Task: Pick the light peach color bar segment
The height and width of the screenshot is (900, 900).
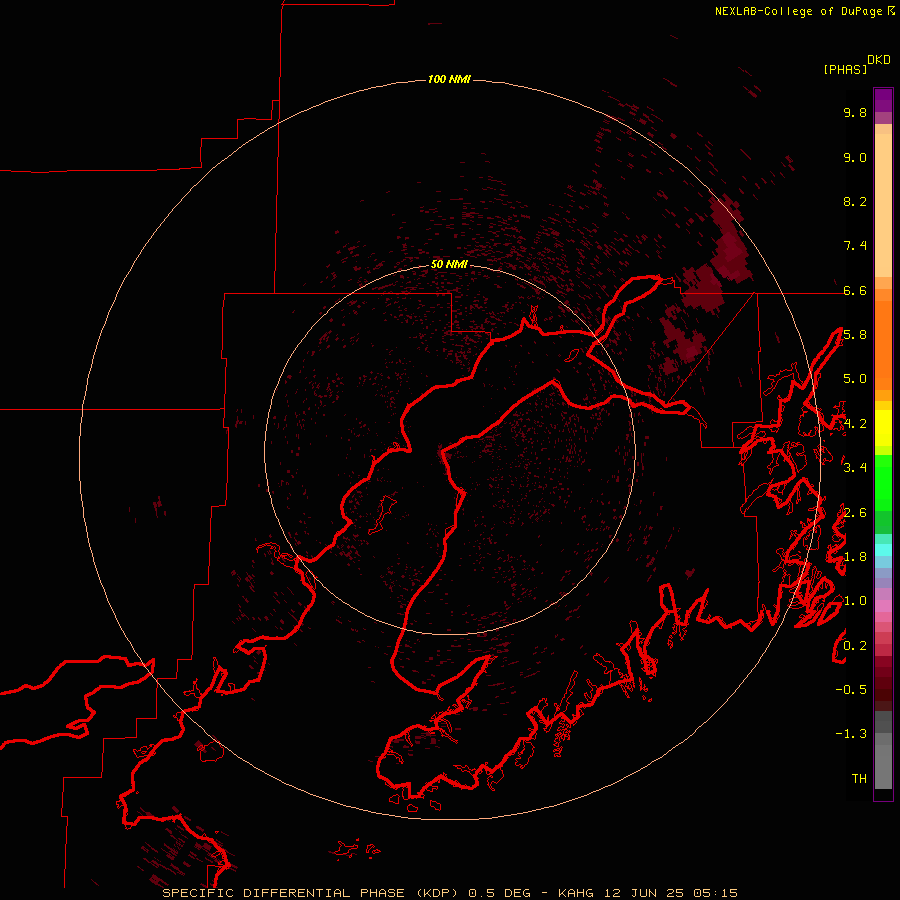Action: pyautogui.click(x=883, y=204)
